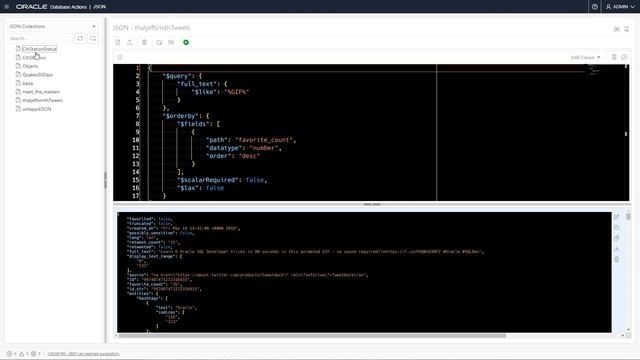Image resolution: width=640 pixels, height=360 pixels.
Task: Click the collections Search field
Action: click(40, 38)
